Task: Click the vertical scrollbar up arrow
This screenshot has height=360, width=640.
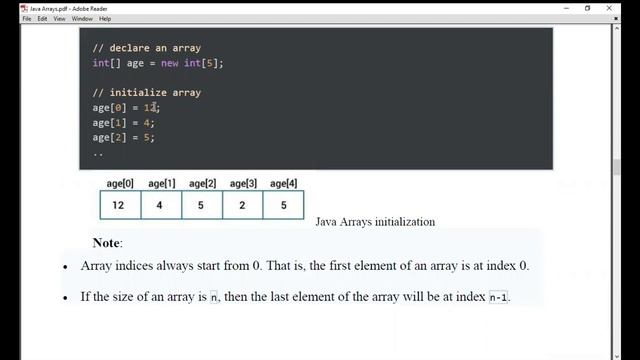Action: coord(616,28)
